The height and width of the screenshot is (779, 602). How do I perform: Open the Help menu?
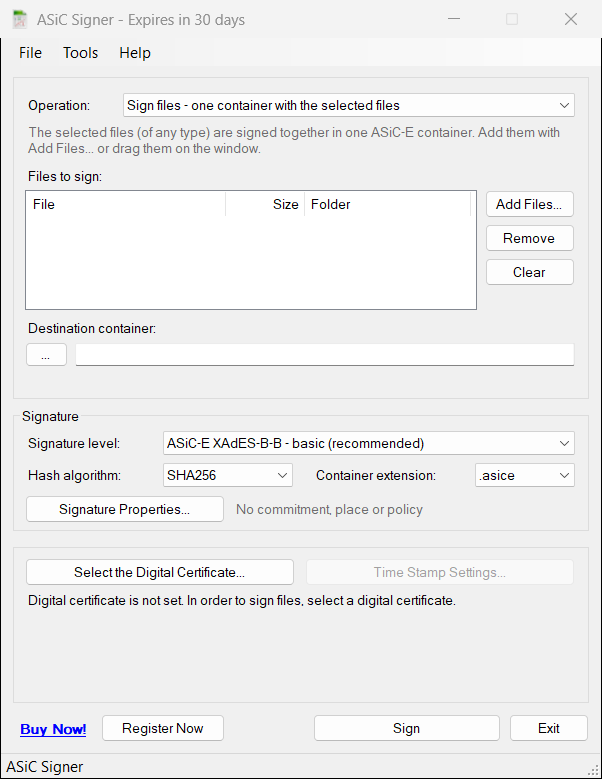click(135, 53)
